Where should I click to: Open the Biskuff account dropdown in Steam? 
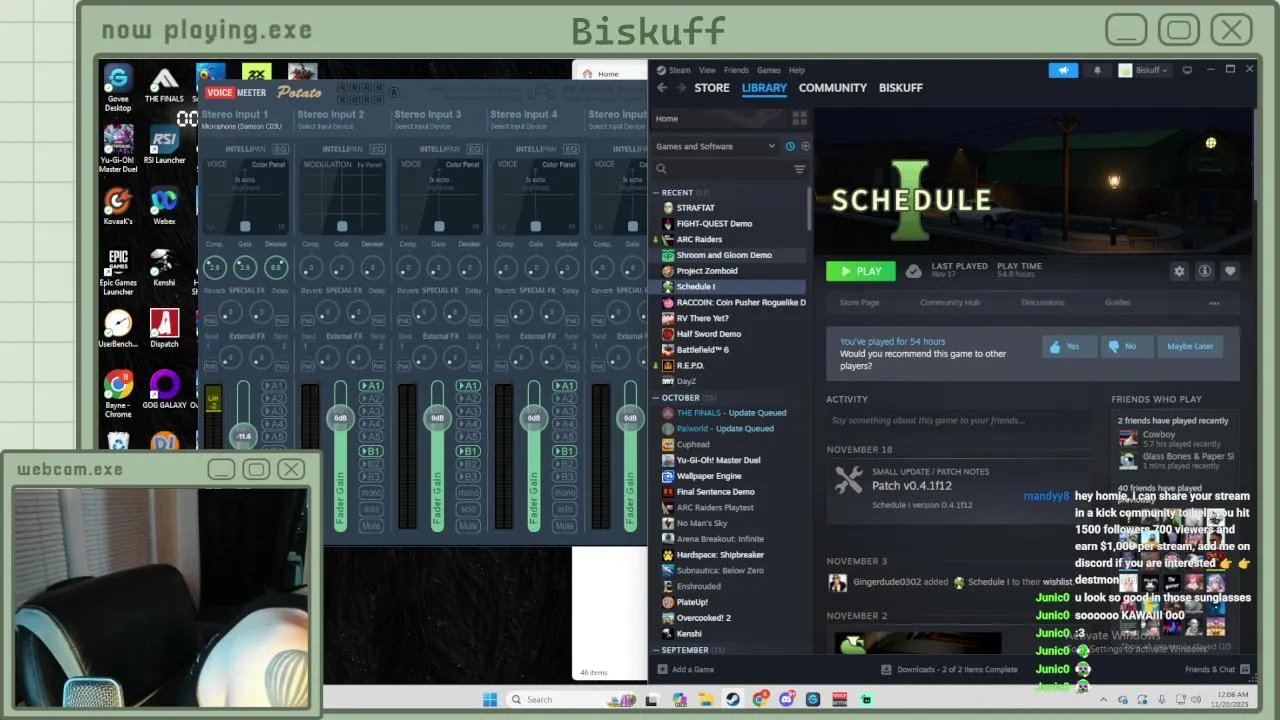pos(1144,70)
